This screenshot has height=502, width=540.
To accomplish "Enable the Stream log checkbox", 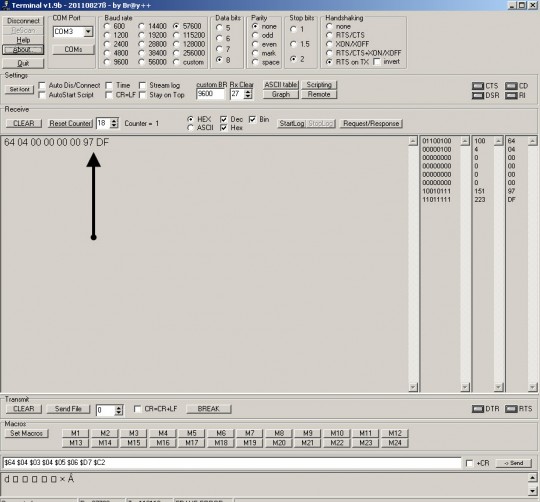I will 142,85.
